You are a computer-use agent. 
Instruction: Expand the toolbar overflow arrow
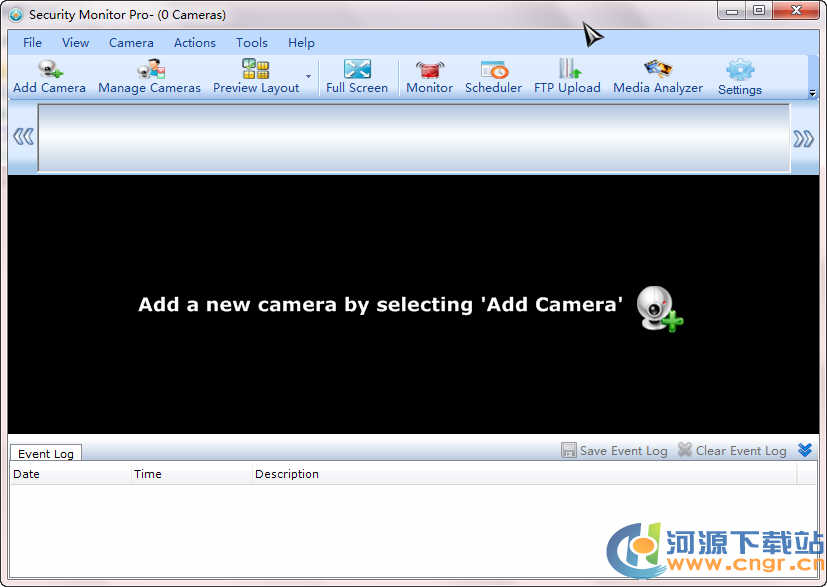coord(812,93)
